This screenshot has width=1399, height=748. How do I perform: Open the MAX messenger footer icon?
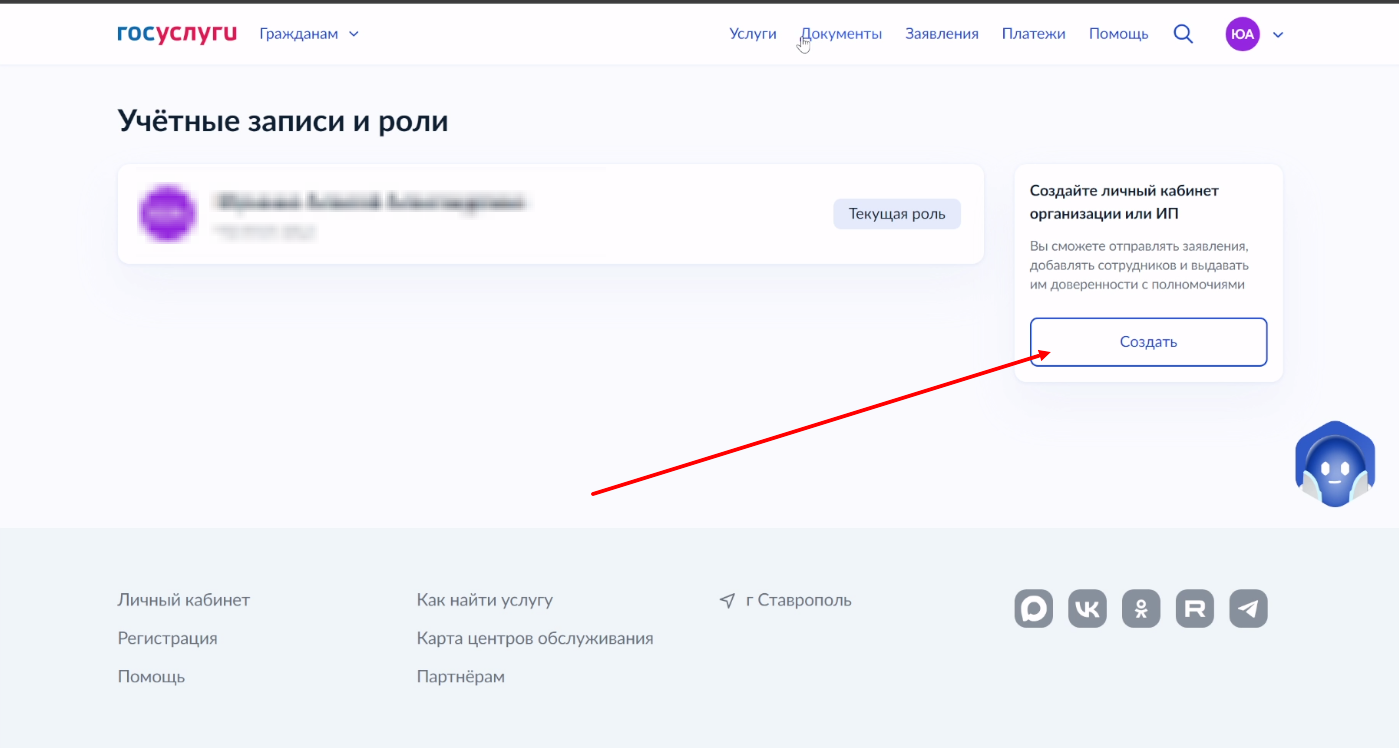1033,608
